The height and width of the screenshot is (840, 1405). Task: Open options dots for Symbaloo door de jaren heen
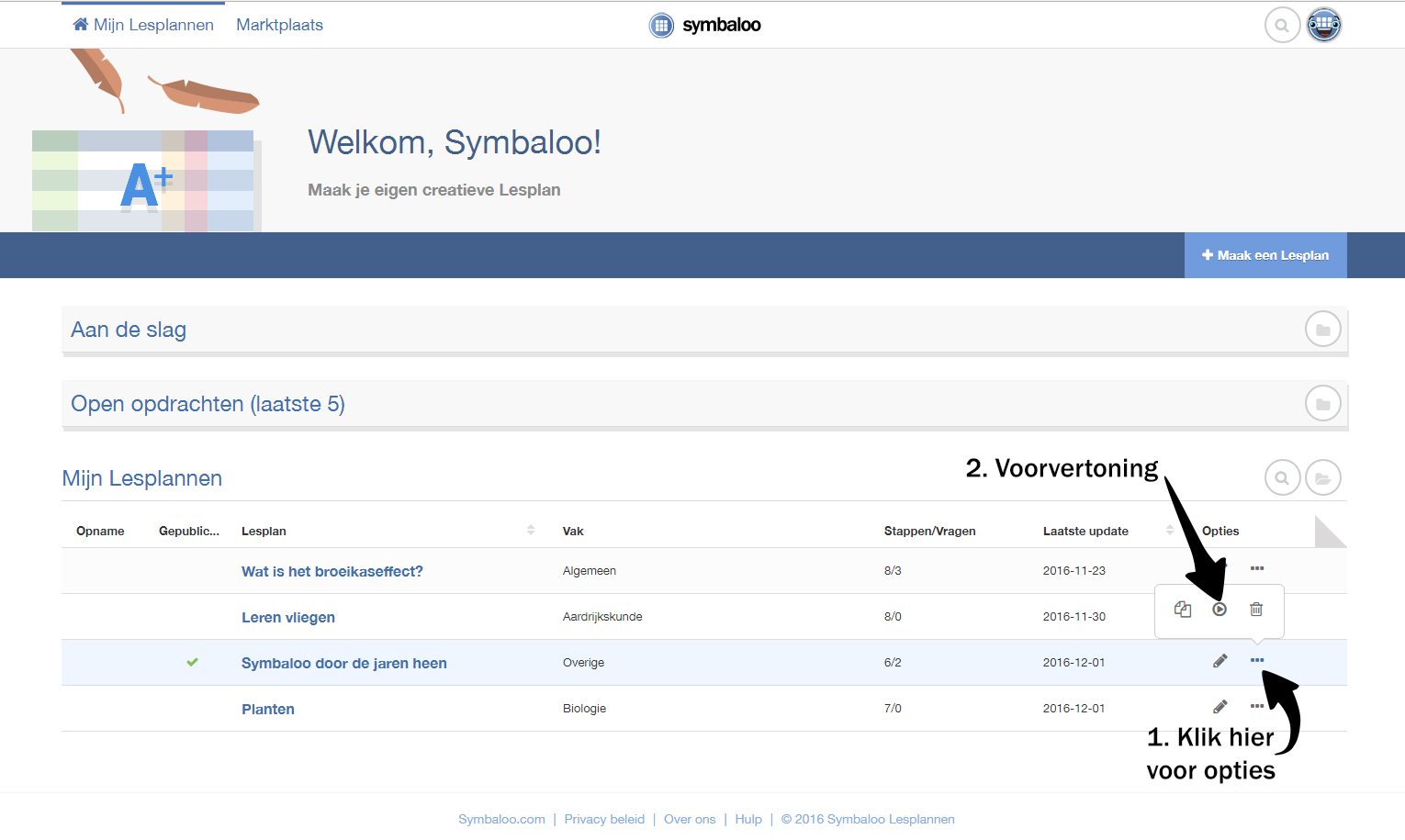[1257, 660]
